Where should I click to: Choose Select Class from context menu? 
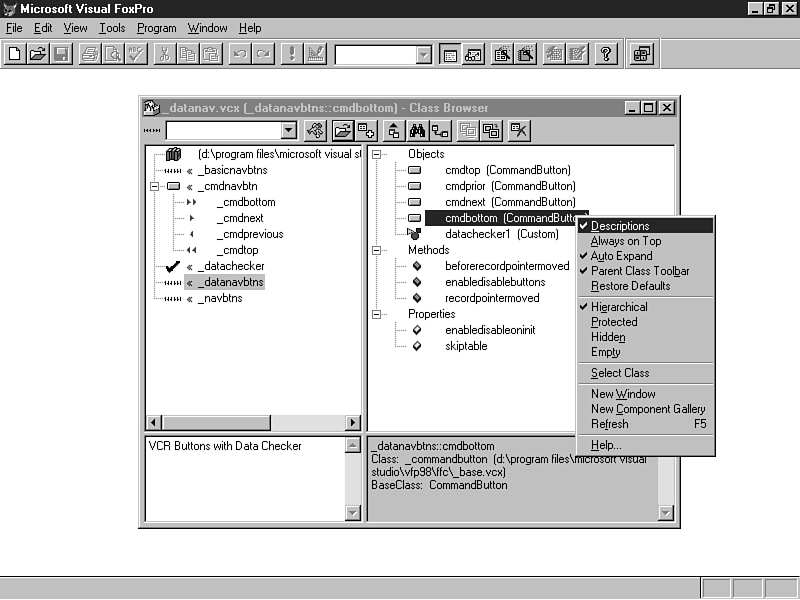(x=620, y=373)
